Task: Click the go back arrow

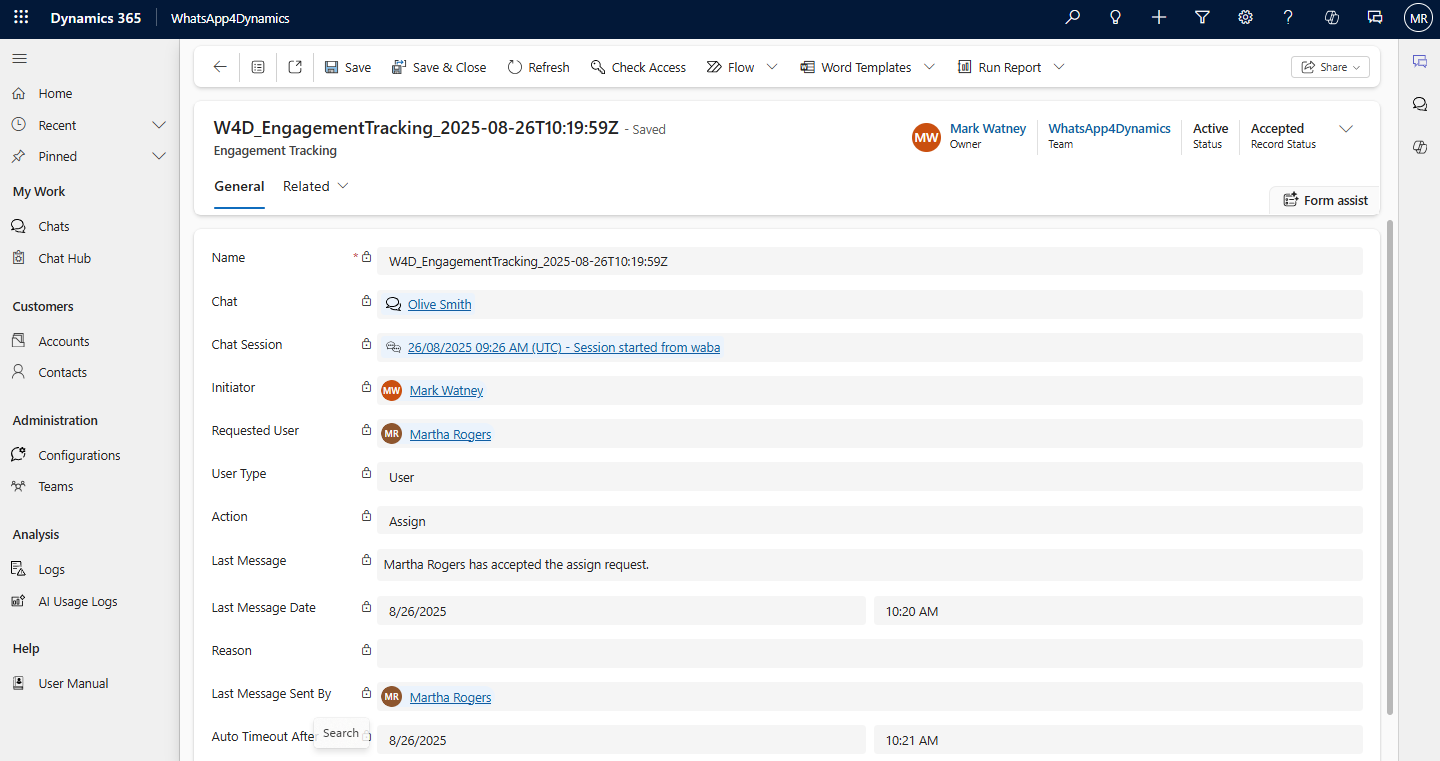Action: (220, 67)
